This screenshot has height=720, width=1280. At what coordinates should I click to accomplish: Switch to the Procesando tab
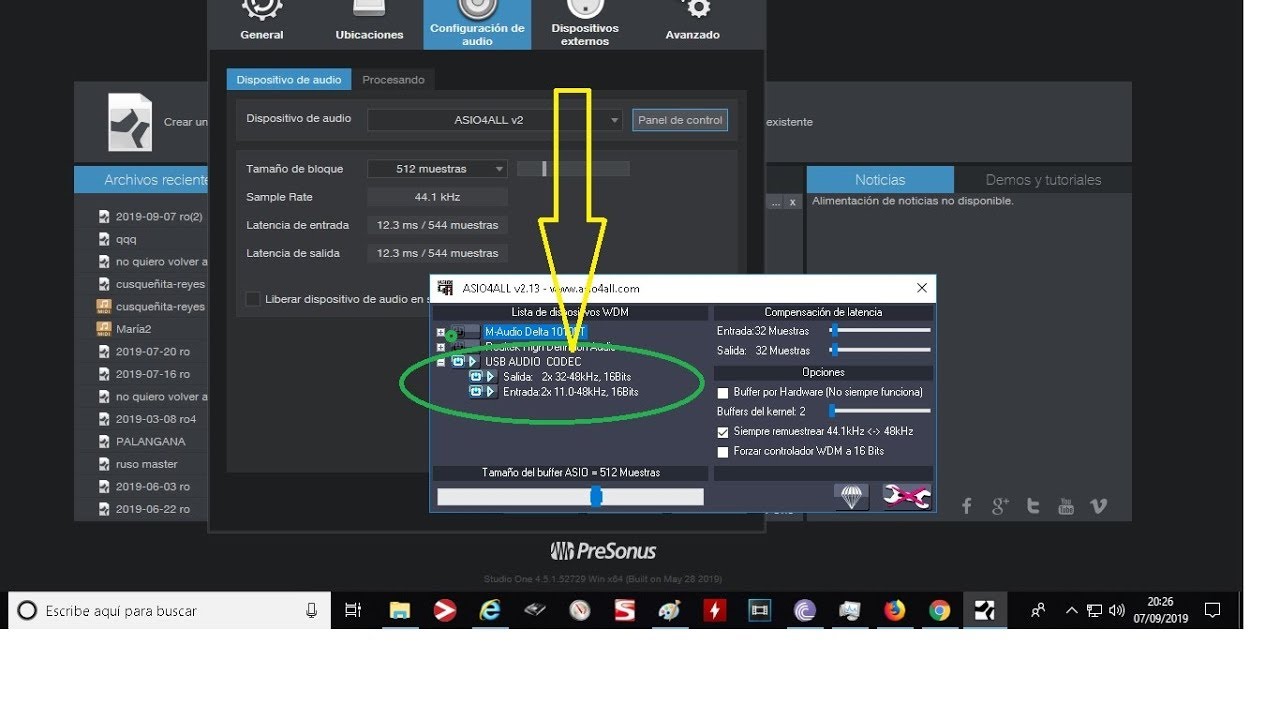[393, 80]
